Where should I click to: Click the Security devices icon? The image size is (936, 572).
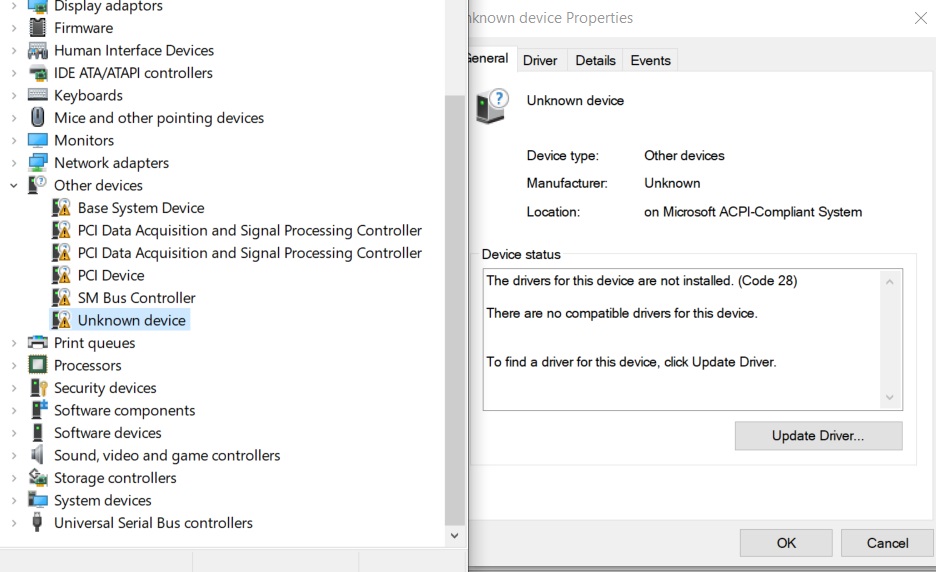38,388
